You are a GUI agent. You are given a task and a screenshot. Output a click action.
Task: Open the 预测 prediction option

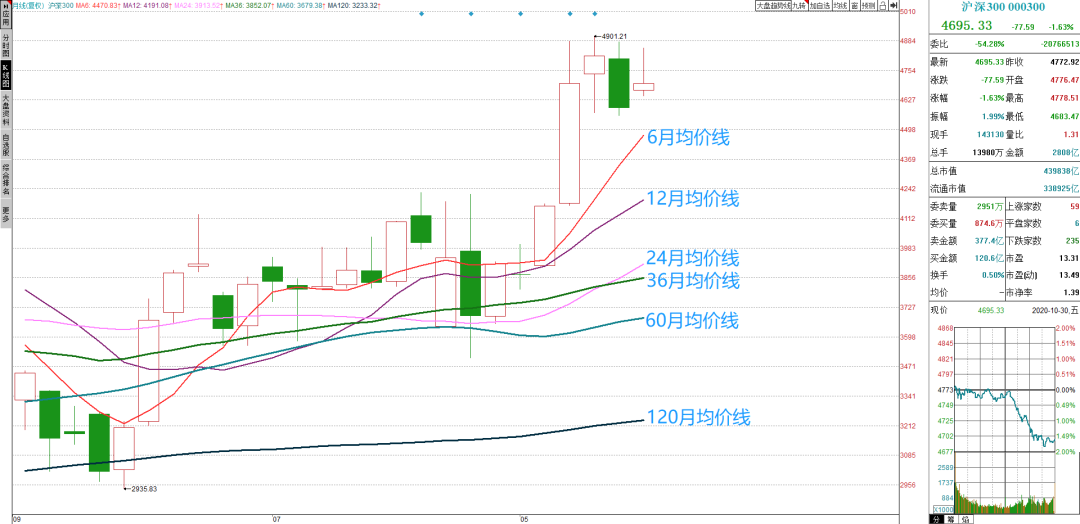coord(869,6)
